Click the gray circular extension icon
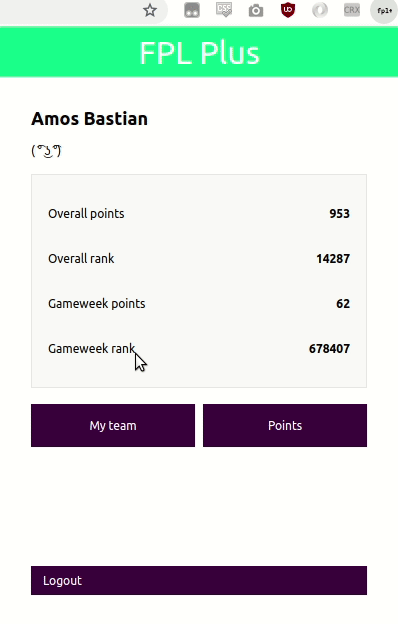The height and width of the screenshot is (624, 398). 320,10
